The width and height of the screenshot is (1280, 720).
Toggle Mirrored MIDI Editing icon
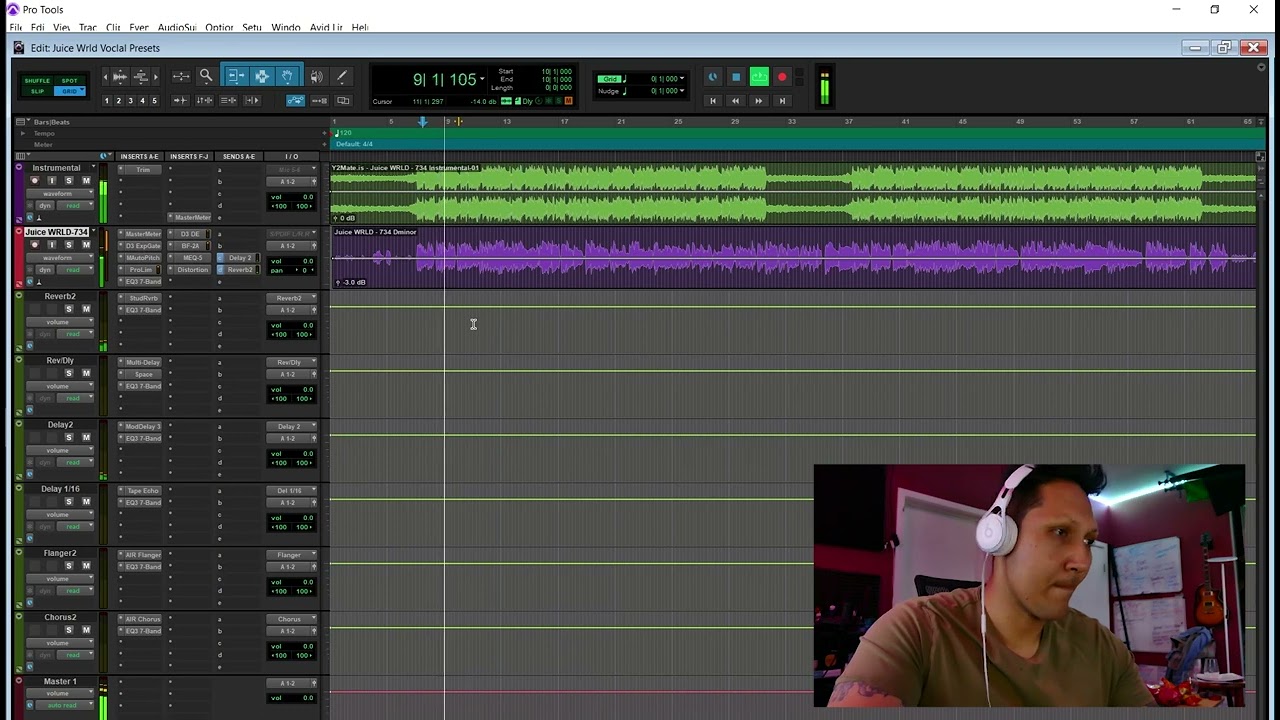320,101
